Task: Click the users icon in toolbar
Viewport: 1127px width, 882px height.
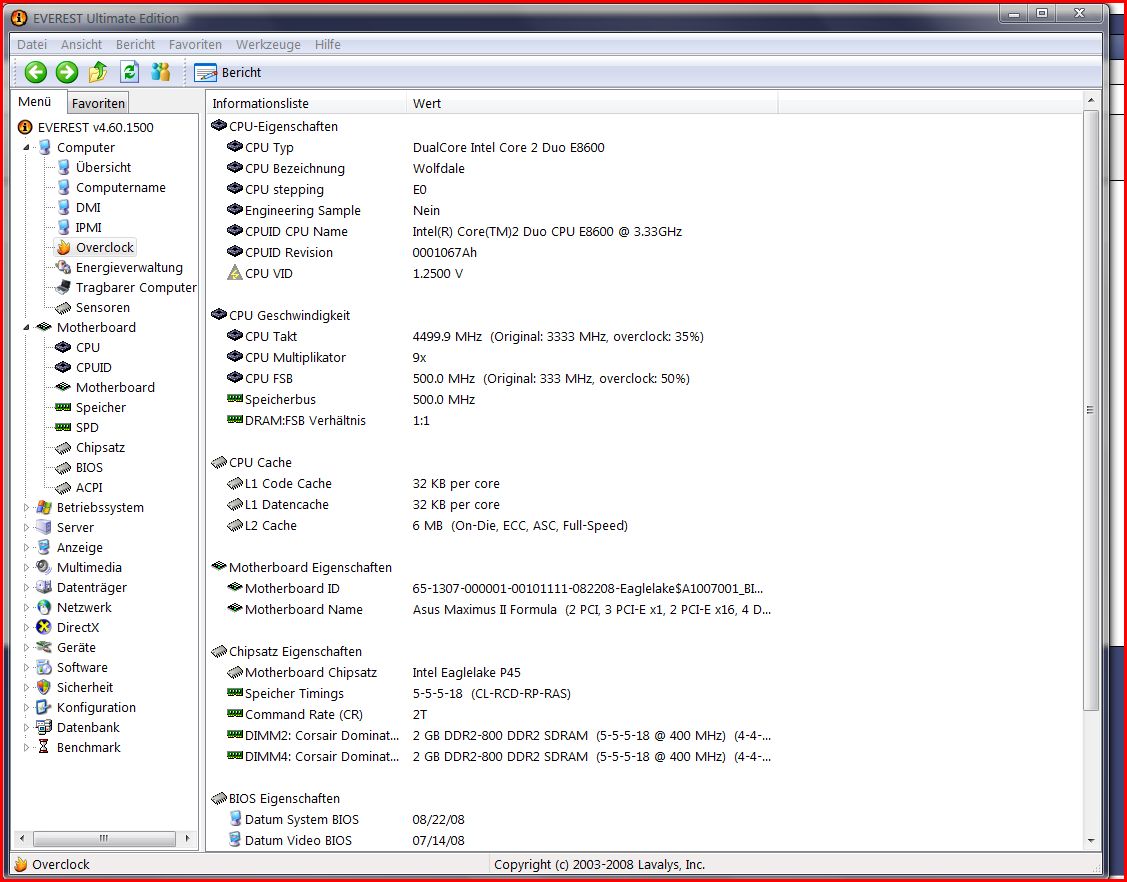Action: pos(160,72)
